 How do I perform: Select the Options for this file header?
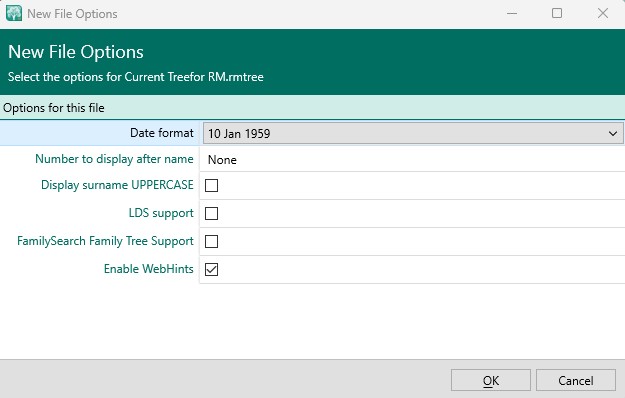[x=312, y=108]
